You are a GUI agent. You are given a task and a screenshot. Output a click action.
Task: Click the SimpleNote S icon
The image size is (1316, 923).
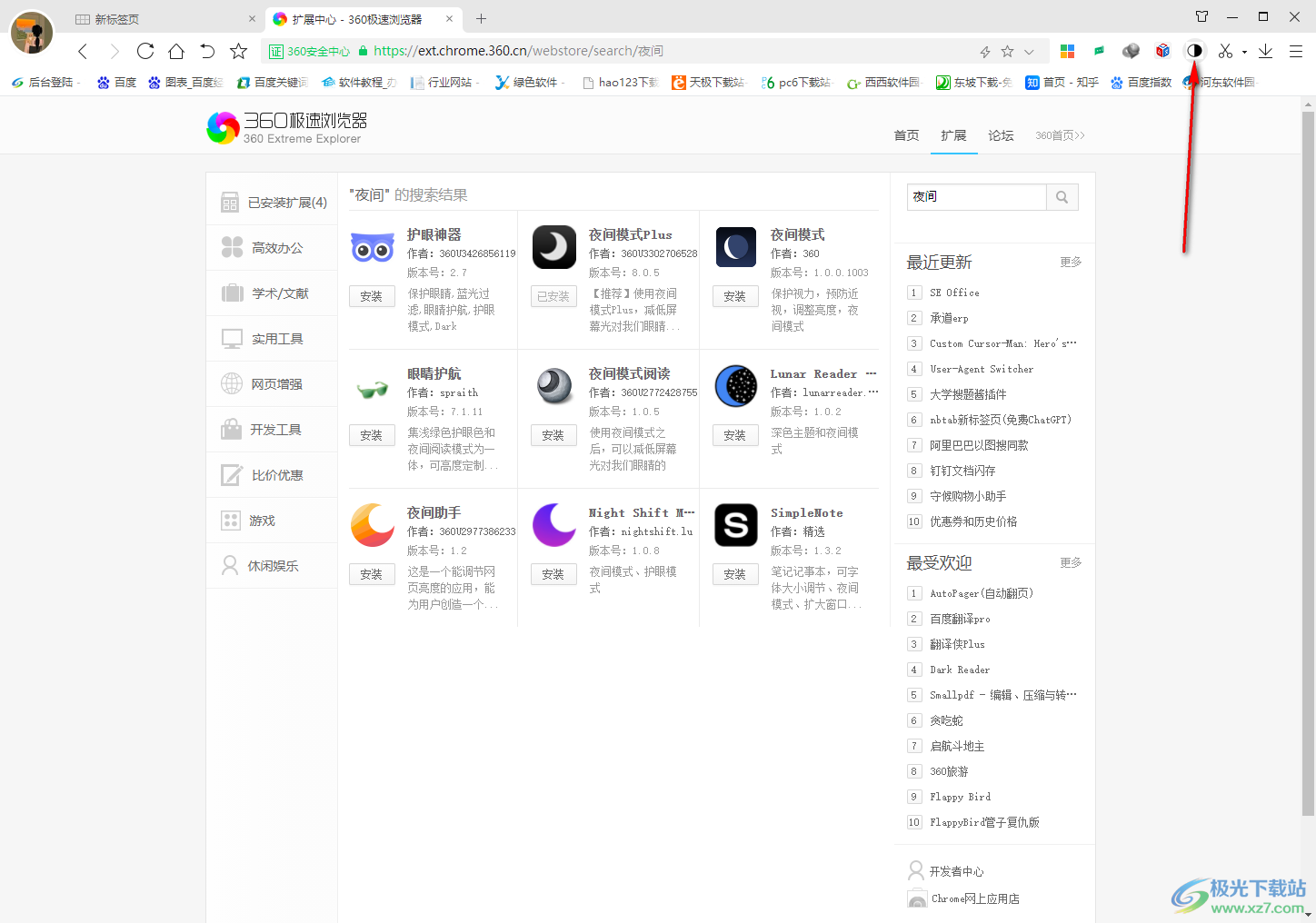pos(736,525)
